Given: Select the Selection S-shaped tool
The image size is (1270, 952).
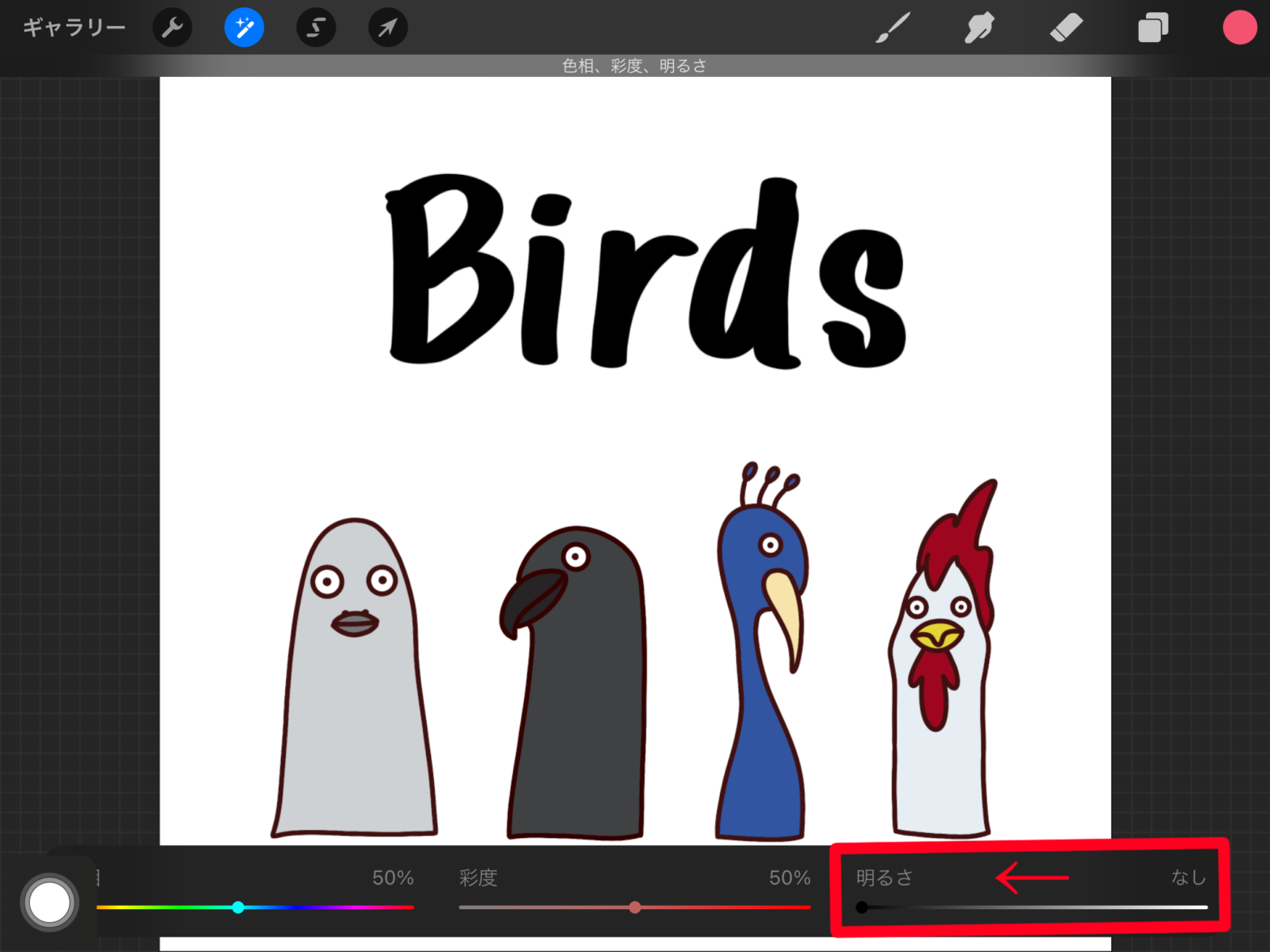Looking at the screenshot, I should pyautogui.click(x=316, y=28).
